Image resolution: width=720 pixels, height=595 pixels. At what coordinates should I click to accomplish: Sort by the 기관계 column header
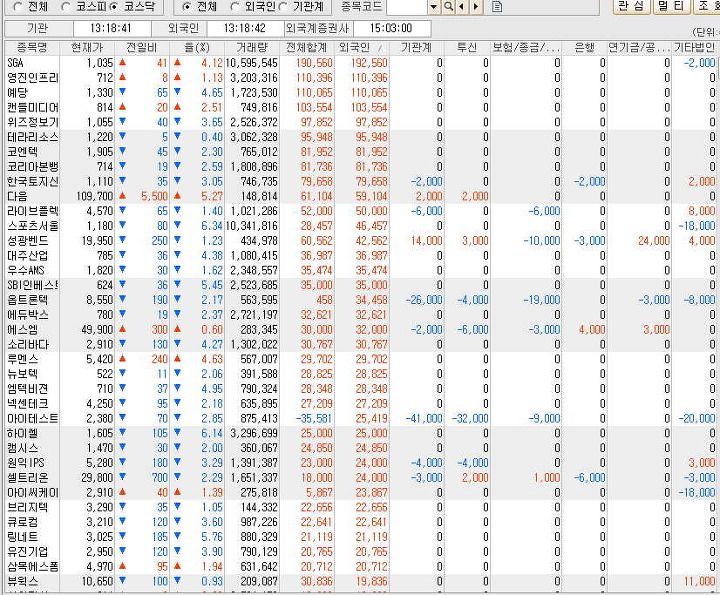(x=416, y=47)
